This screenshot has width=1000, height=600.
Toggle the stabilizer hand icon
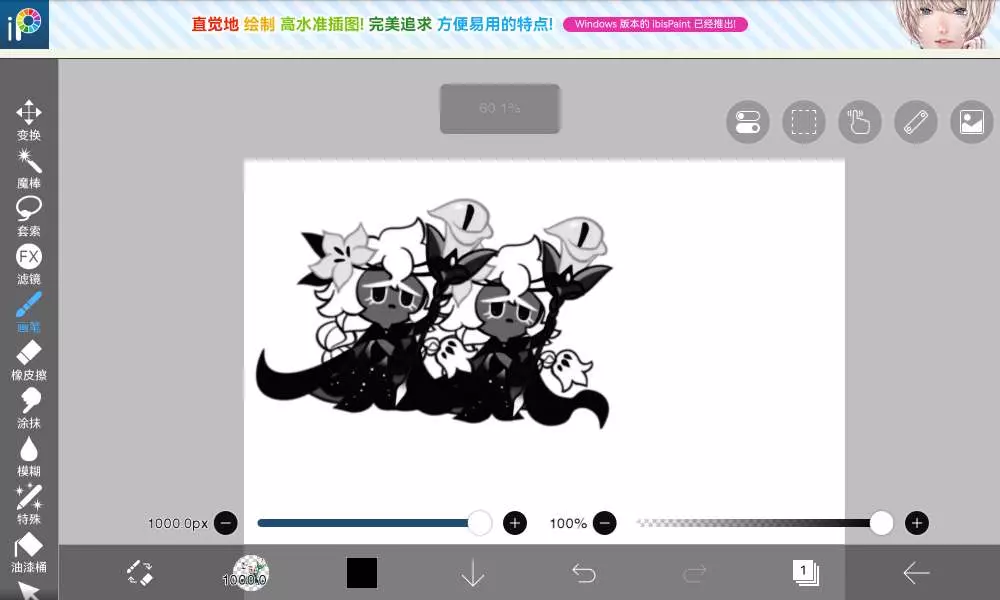tap(860, 122)
